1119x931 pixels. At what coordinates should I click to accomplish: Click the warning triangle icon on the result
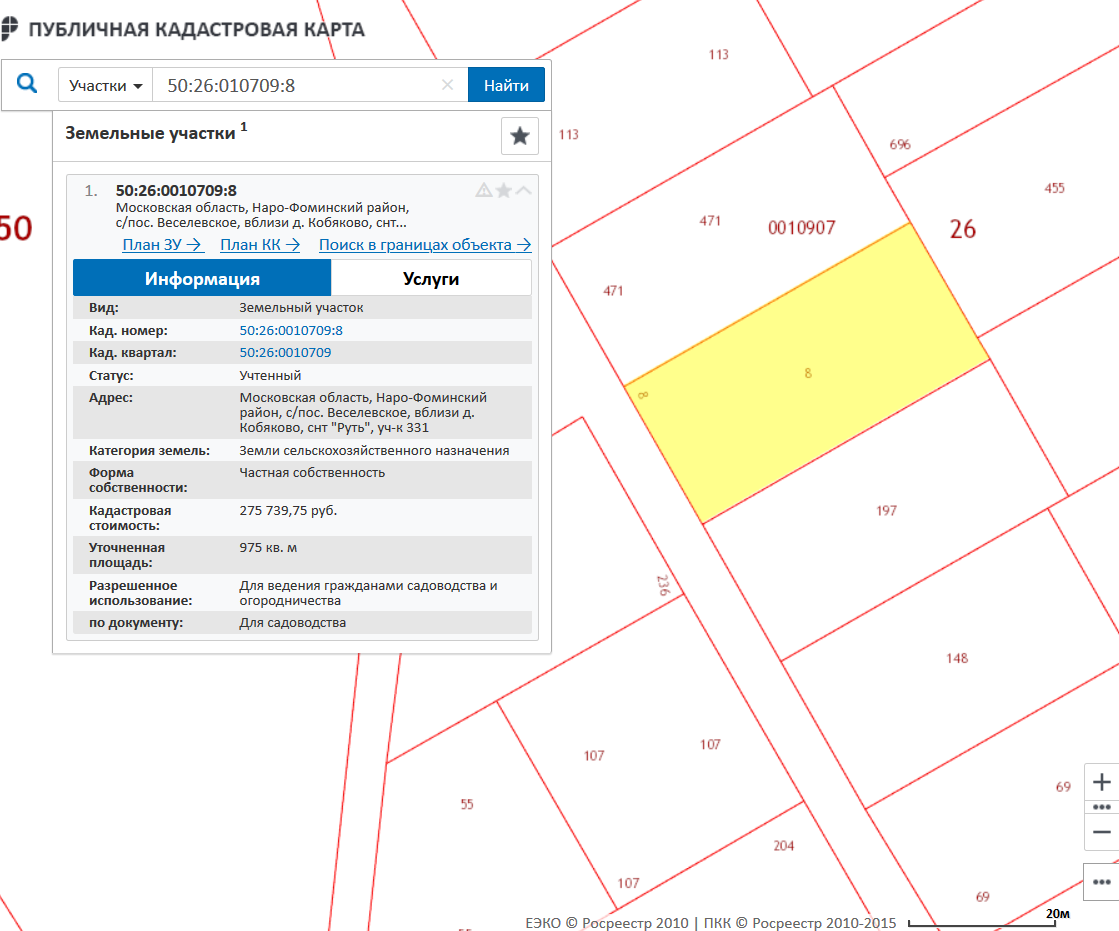coord(483,190)
